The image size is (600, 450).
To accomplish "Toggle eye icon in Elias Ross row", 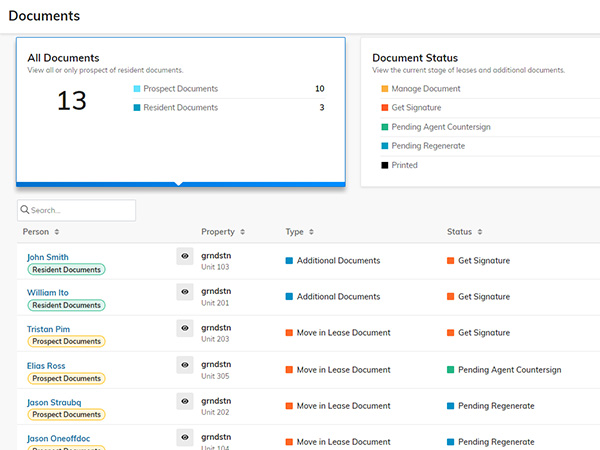I will tap(185, 365).
